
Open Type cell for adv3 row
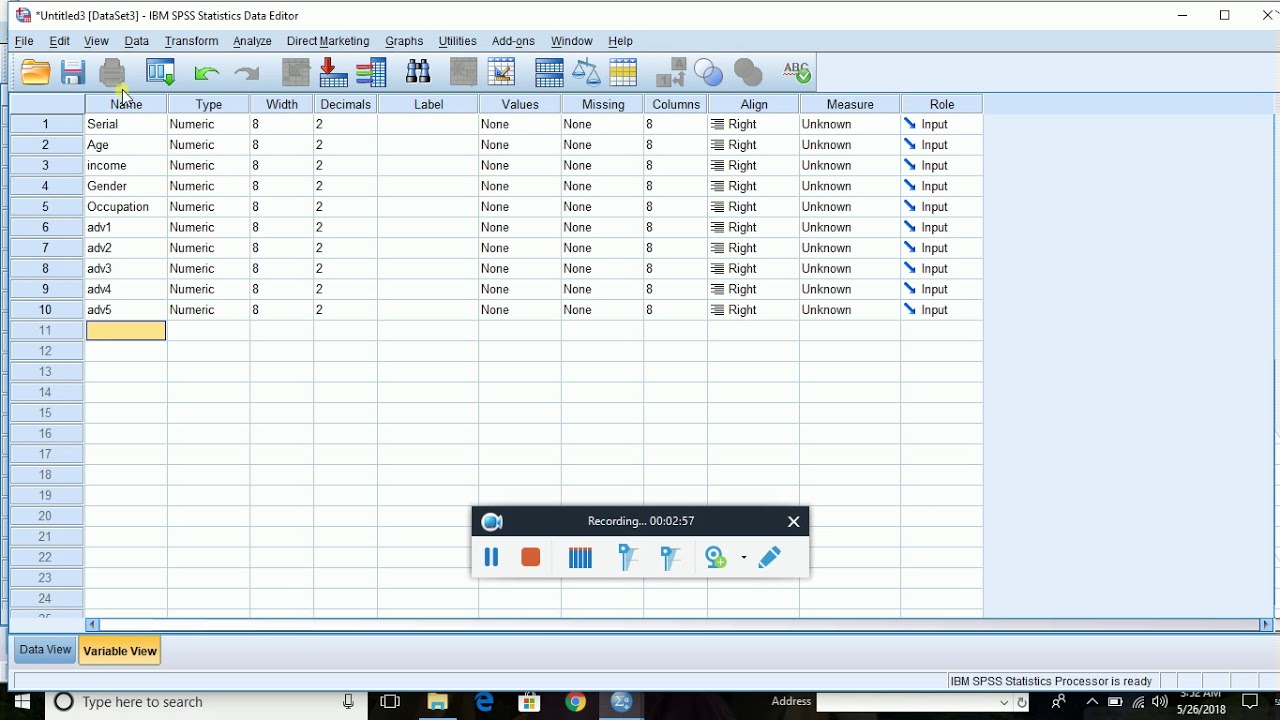coord(208,269)
